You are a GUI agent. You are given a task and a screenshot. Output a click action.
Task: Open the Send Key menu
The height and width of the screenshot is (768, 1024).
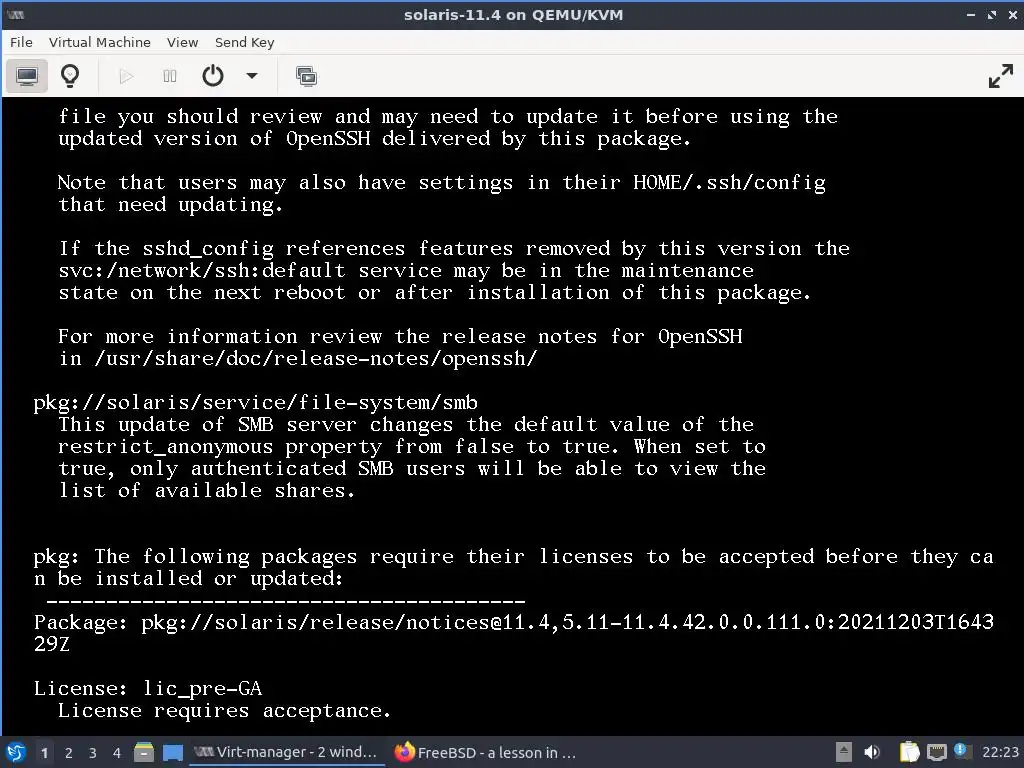point(244,42)
